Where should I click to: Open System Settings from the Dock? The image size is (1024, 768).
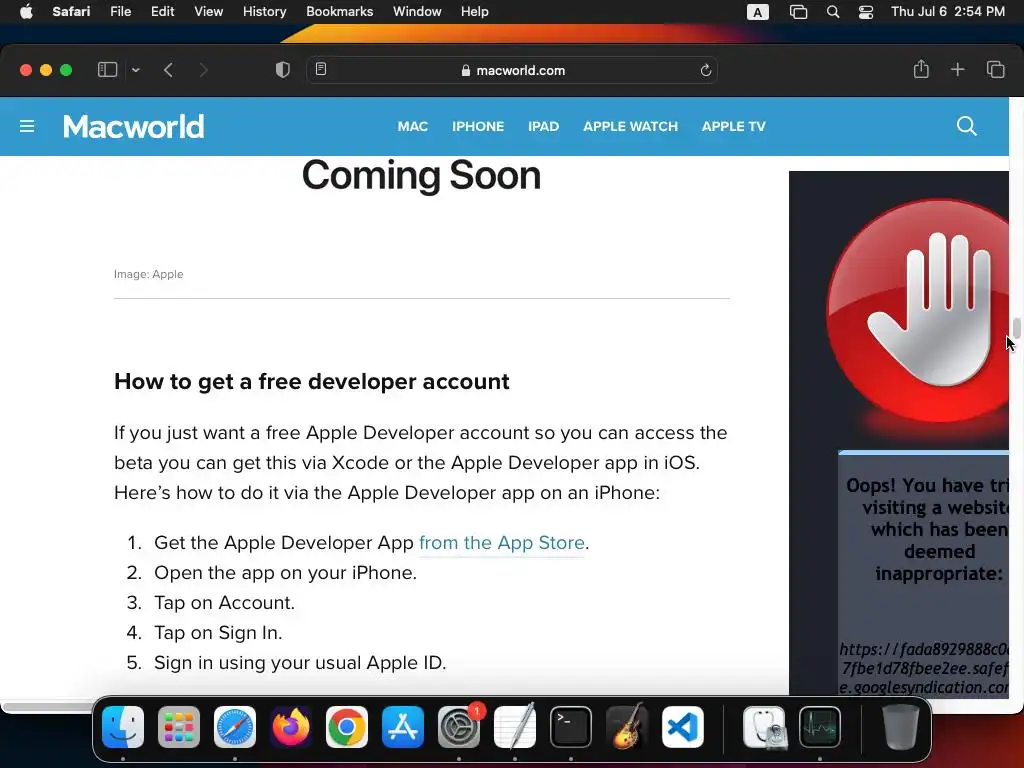[459, 727]
